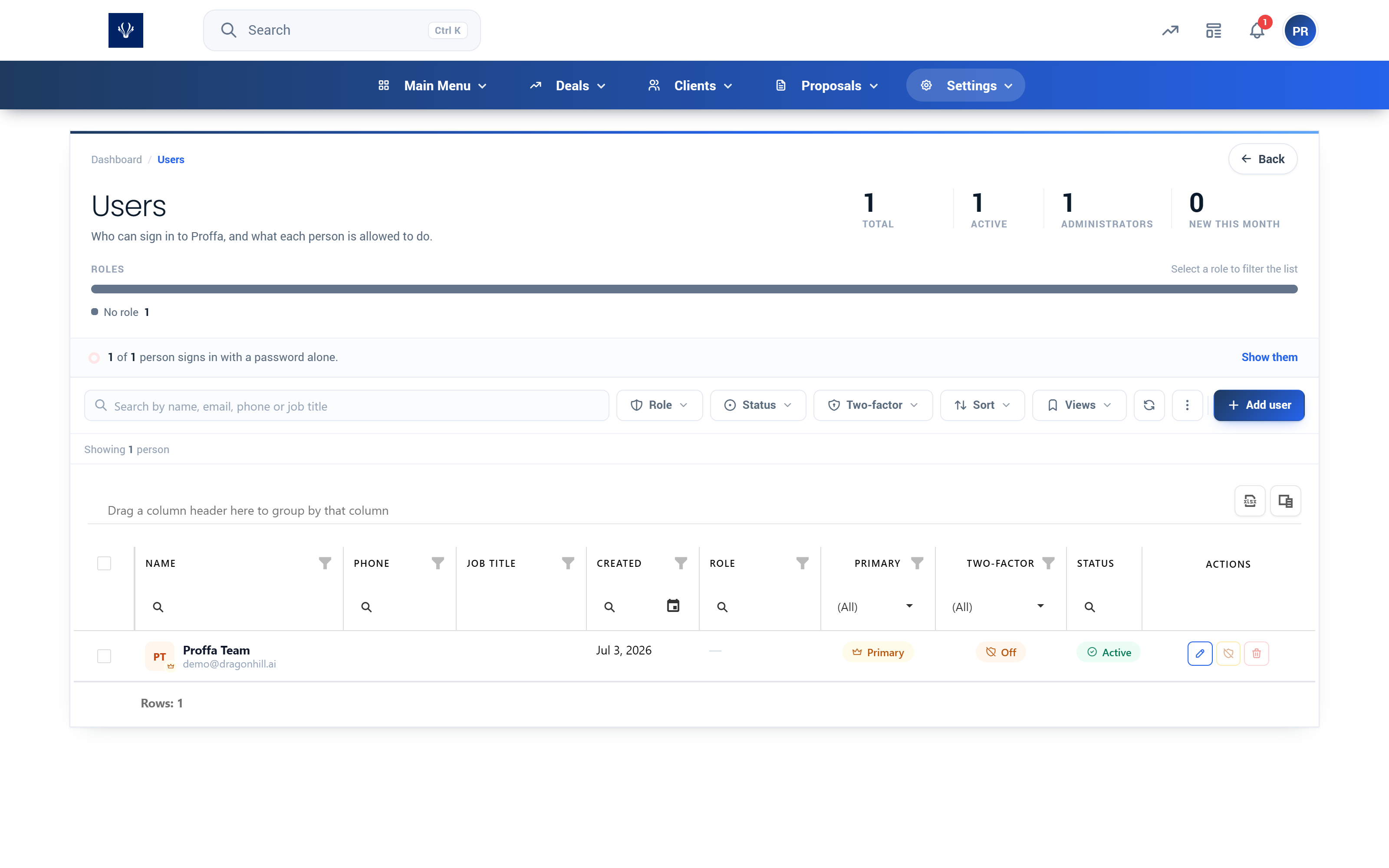Open the layout panel icon in the header
This screenshot has width=1389, height=868.
[x=1213, y=30]
